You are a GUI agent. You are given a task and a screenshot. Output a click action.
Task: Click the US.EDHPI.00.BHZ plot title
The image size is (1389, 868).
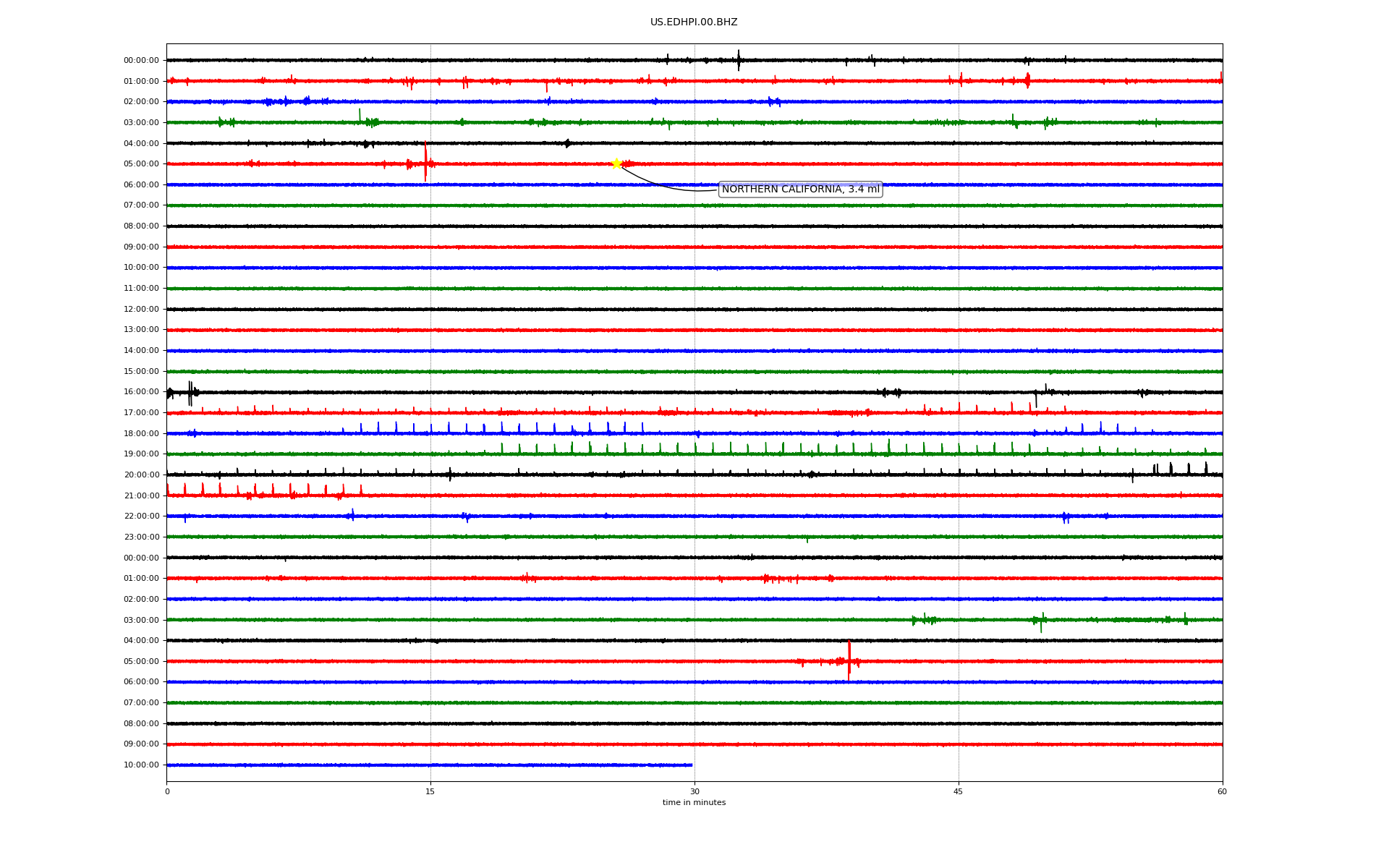(694, 22)
